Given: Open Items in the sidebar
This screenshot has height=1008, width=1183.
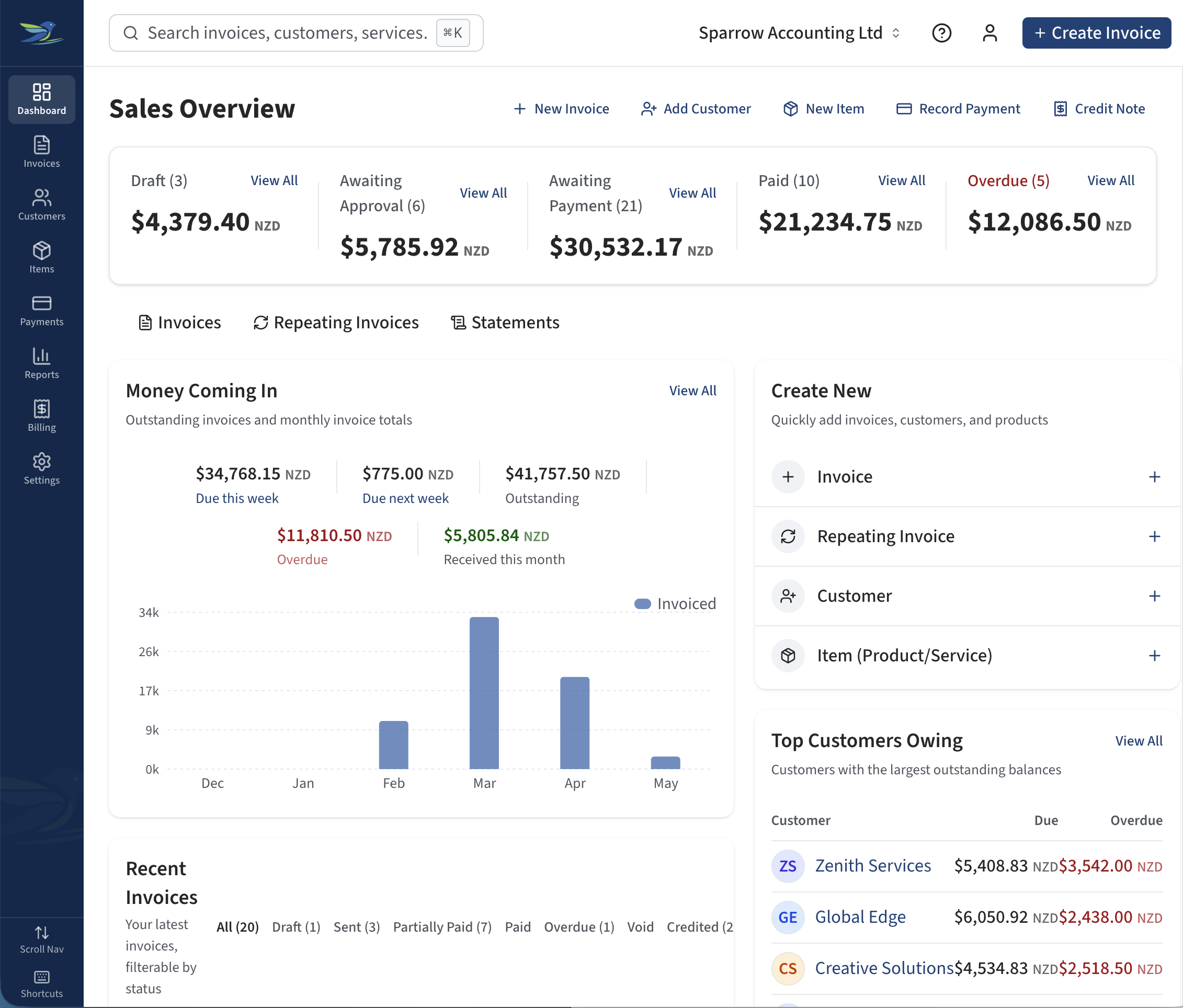Looking at the screenshot, I should coord(42,257).
